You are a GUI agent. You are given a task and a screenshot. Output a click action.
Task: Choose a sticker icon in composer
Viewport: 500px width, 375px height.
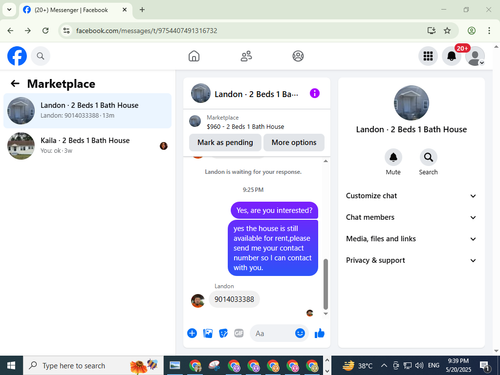pos(223,333)
